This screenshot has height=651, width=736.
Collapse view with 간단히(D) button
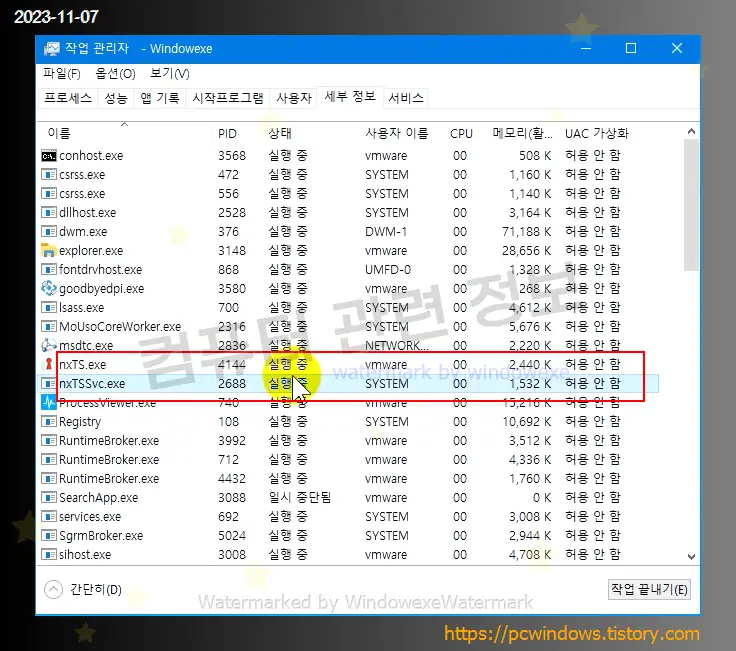point(83,589)
